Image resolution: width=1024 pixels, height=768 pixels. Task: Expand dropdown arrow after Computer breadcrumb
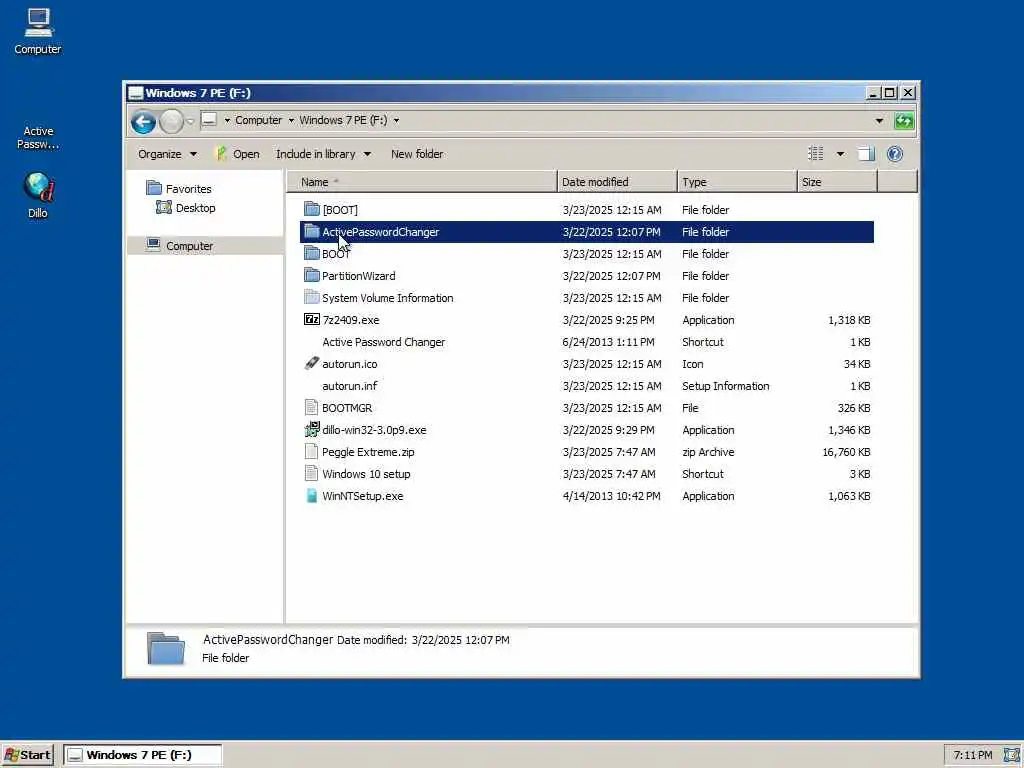tap(291, 120)
